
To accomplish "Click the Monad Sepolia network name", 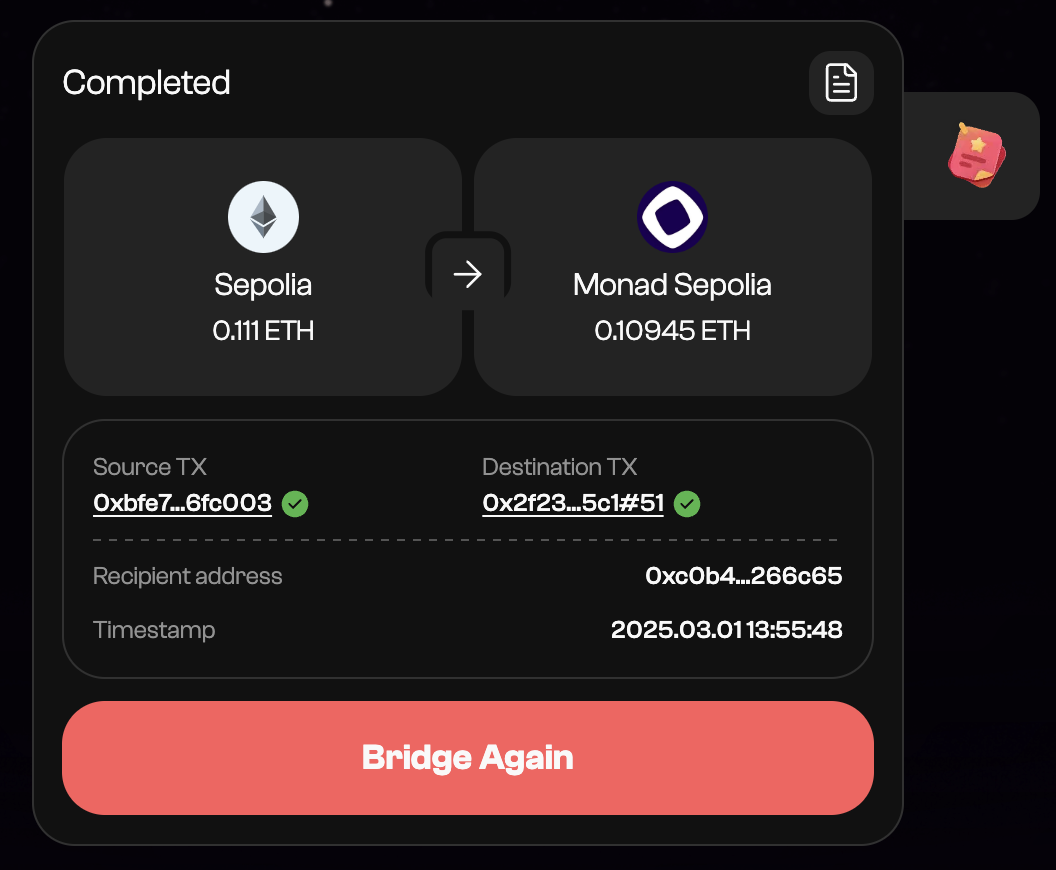I will [x=672, y=285].
